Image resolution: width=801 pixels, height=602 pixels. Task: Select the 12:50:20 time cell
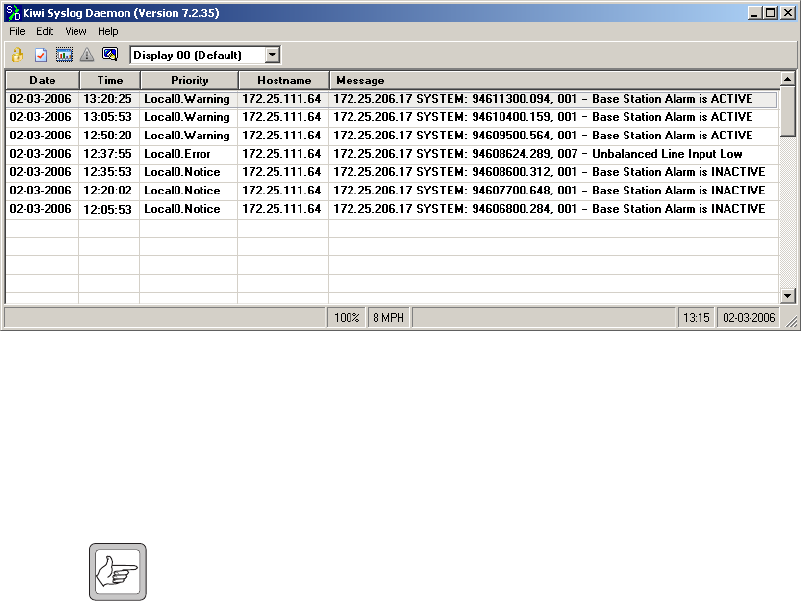(109, 135)
